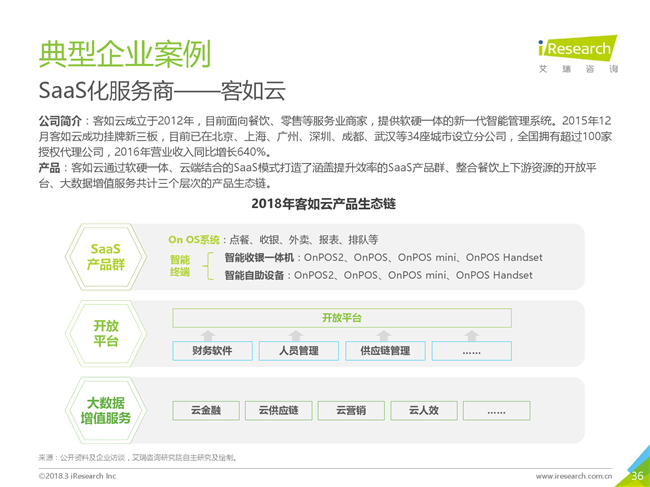
Task: Click the 云人效 box
Action: [x=424, y=411]
